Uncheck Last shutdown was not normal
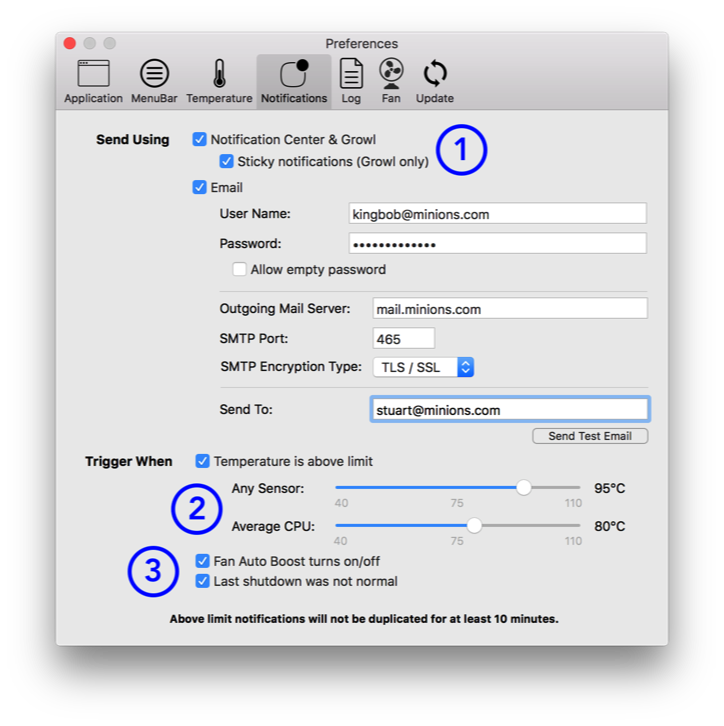Screen dimensions: 724x726 pyautogui.click(x=203, y=581)
